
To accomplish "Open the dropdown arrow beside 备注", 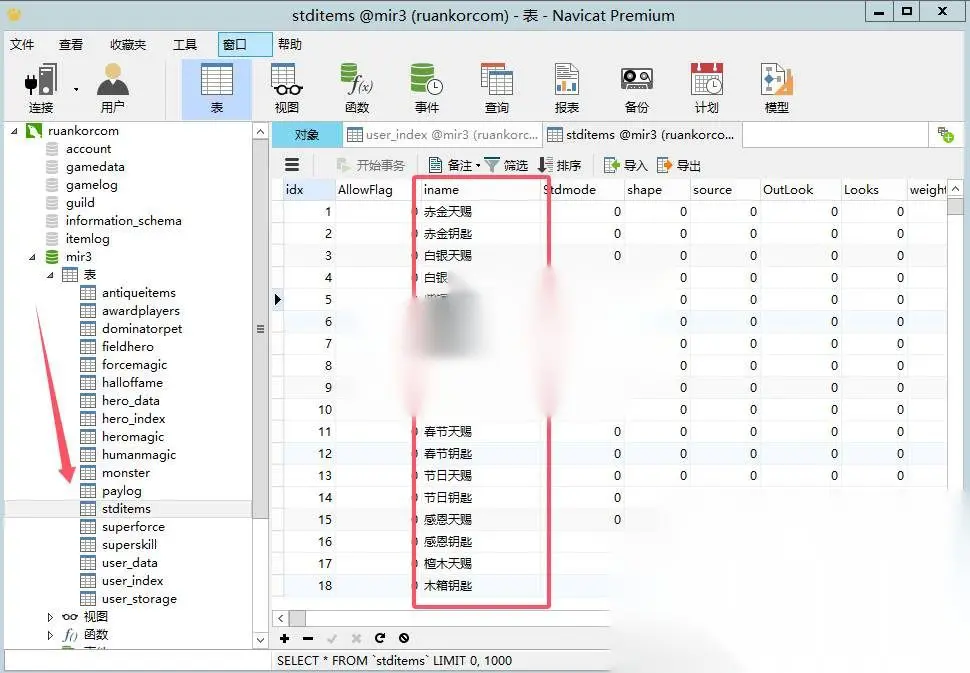I will coord(478,166).
